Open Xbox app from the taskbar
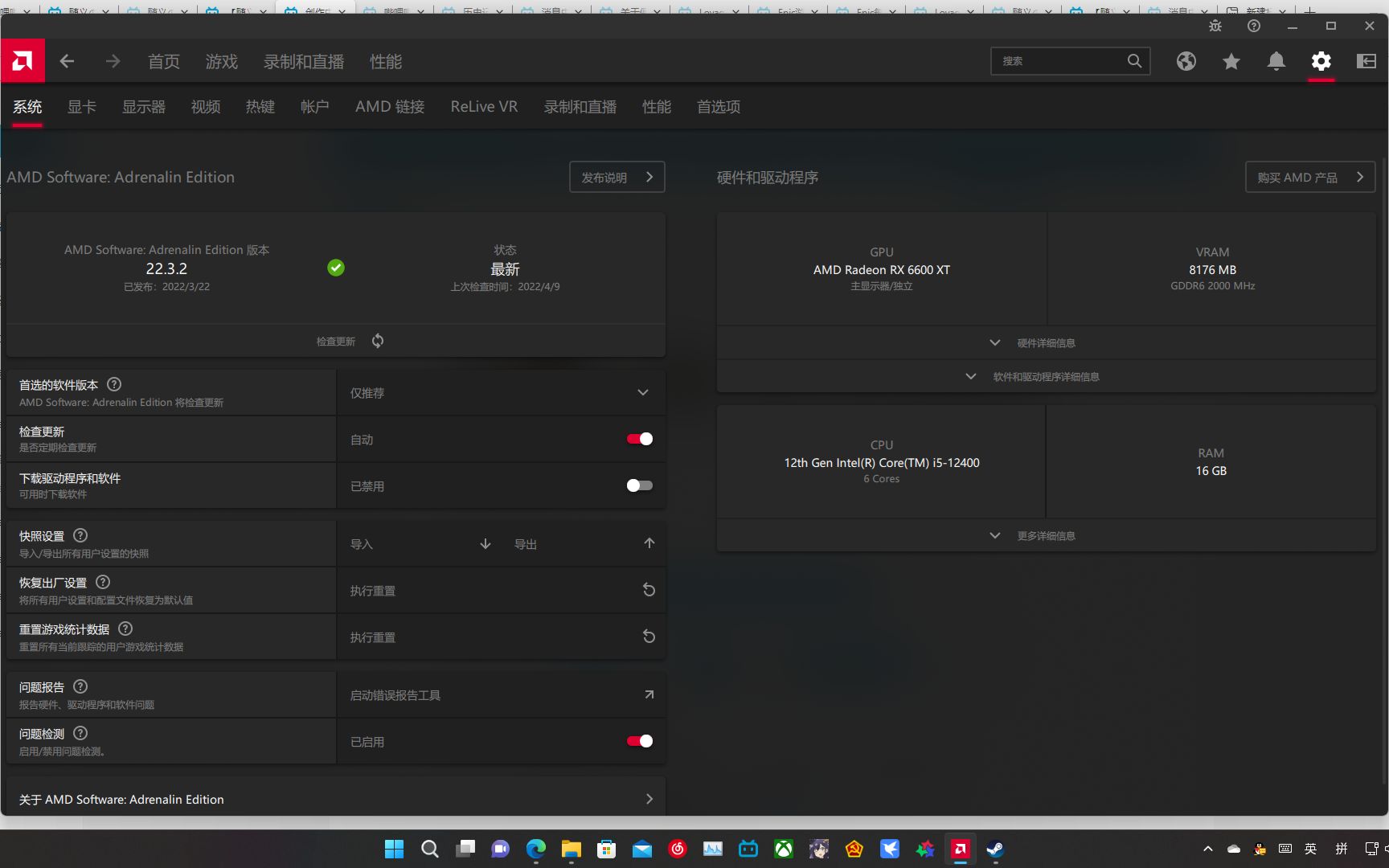This screenshot has height=868, width=1389. [x=783, y=849]
